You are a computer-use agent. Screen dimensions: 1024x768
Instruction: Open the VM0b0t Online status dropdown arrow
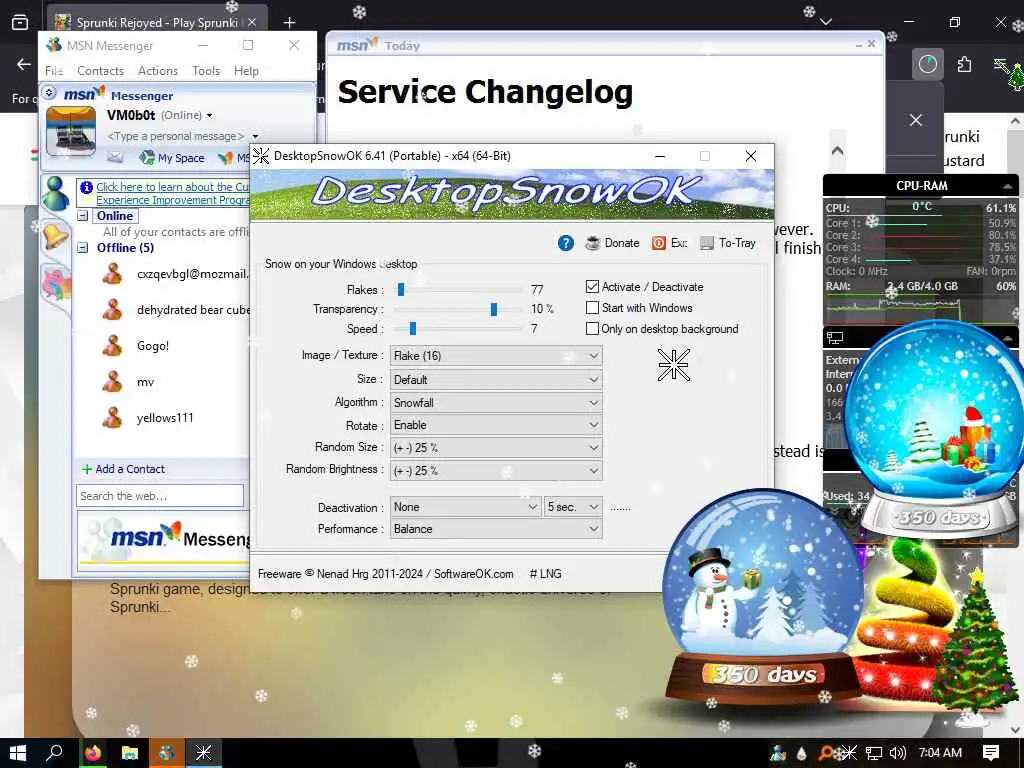pyautogui.click(x=210, y=116)
